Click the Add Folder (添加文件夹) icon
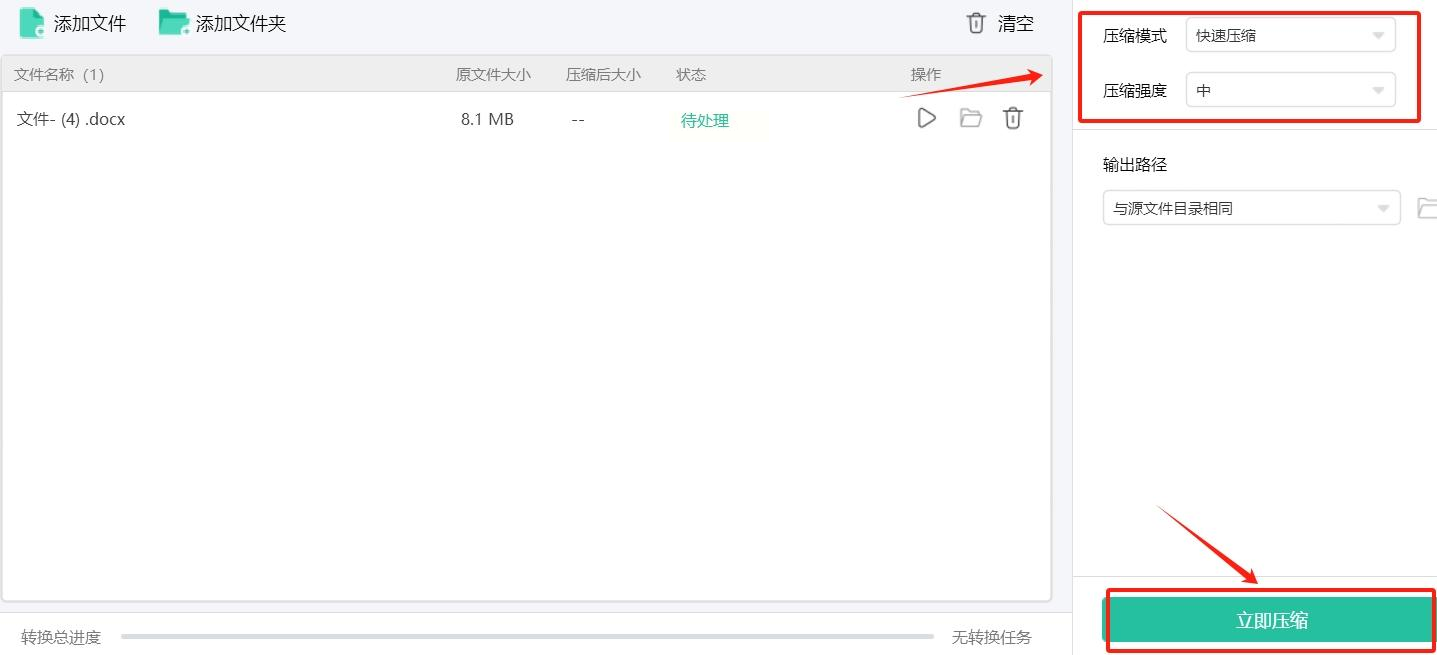 click(174, 23)
